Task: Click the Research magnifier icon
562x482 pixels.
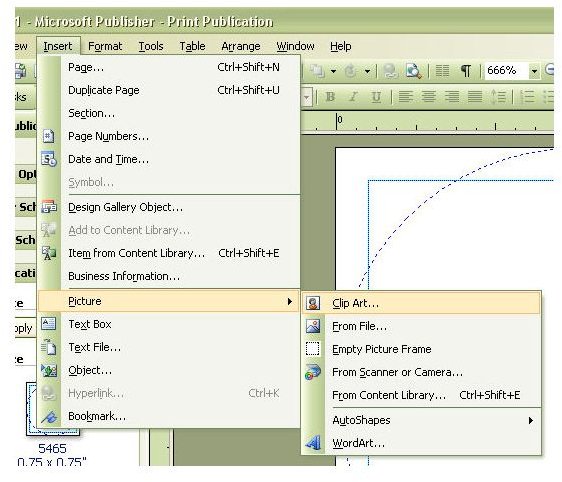Action: point(413,71)
